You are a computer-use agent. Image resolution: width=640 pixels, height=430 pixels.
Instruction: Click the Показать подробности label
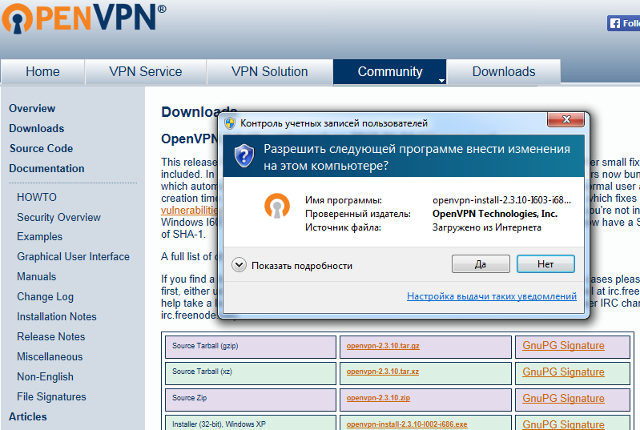click(302, 266)
